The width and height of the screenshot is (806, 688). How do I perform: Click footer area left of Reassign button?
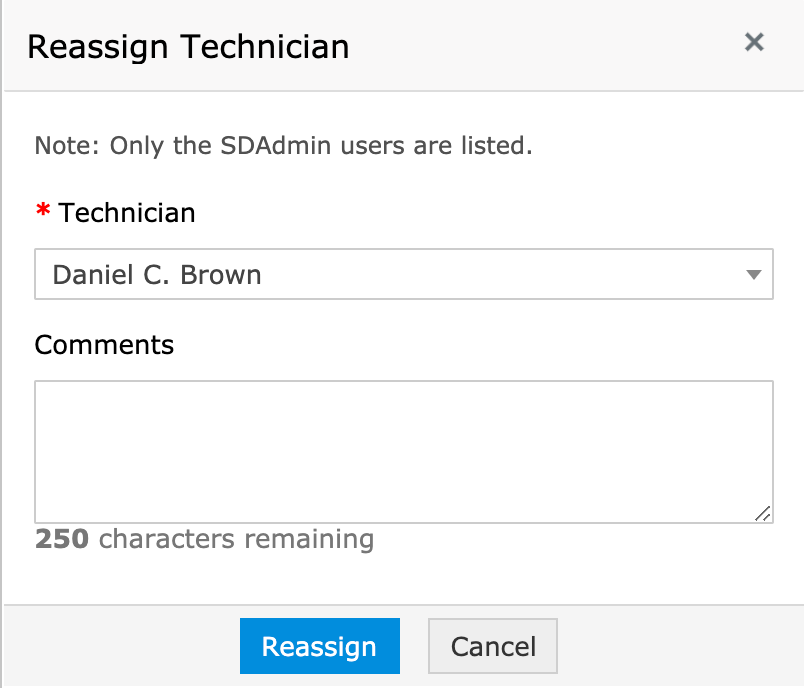[x=120, y=647]
